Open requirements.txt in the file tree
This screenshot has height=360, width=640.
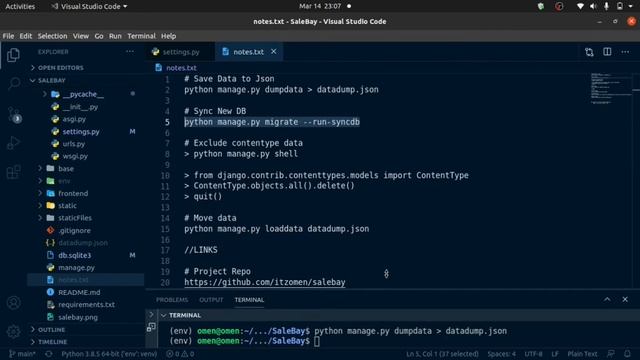86,304
